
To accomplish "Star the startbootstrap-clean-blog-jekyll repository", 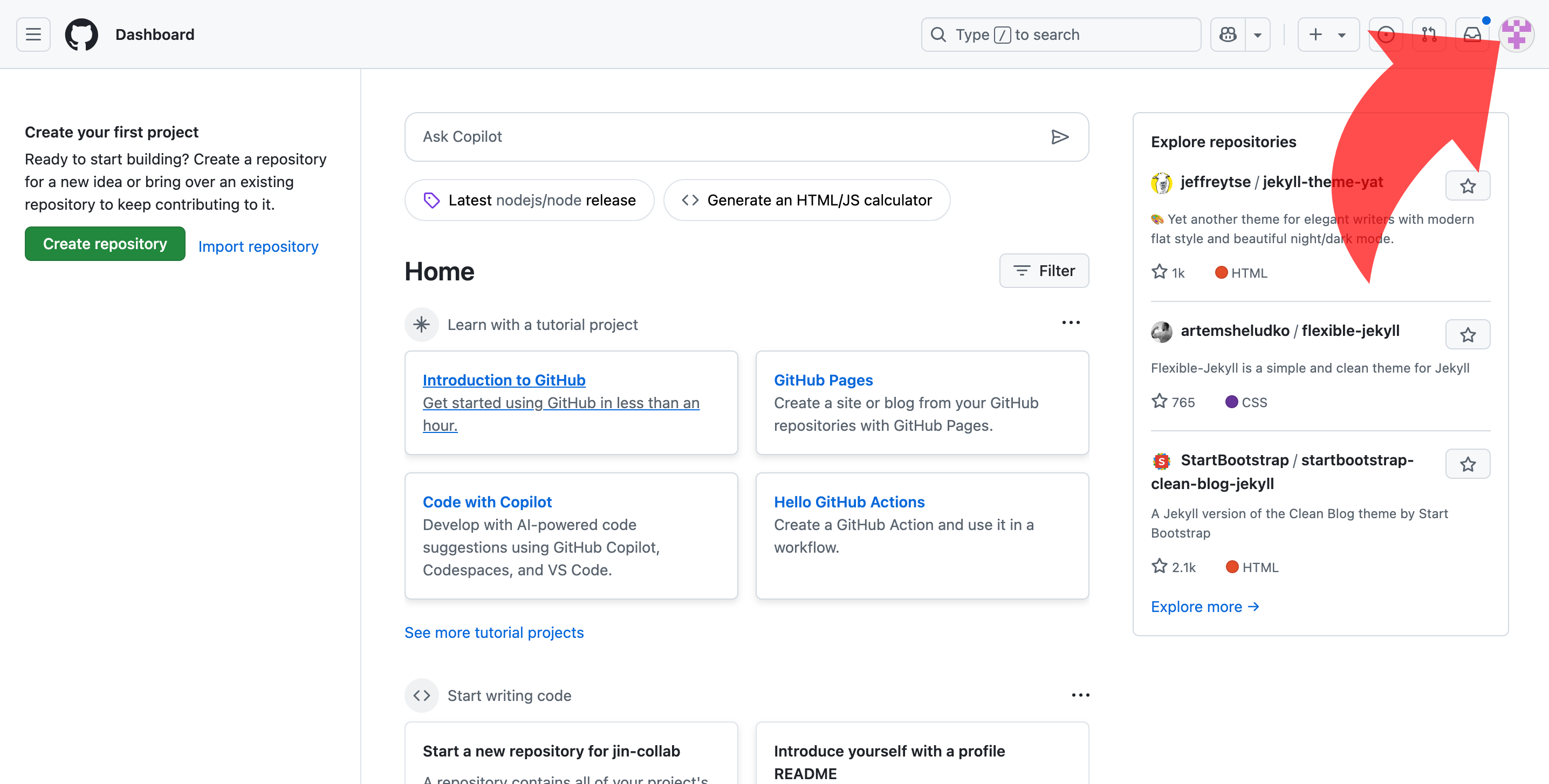I will 1467,464.
